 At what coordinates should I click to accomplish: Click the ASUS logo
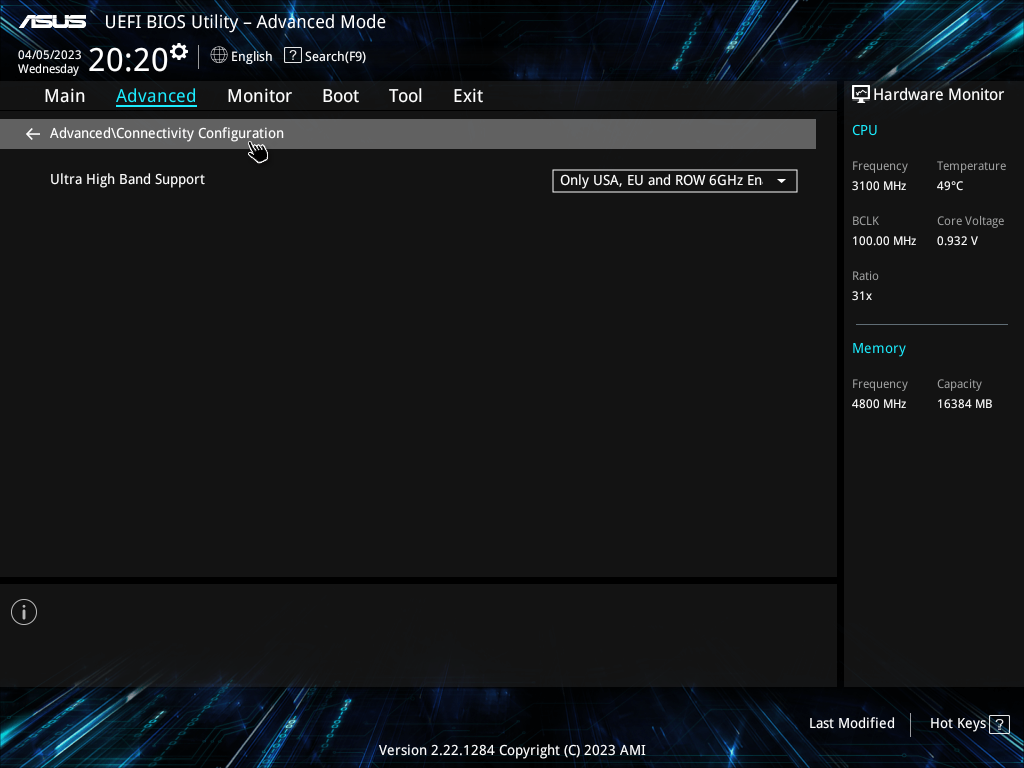tap(52, 19)
